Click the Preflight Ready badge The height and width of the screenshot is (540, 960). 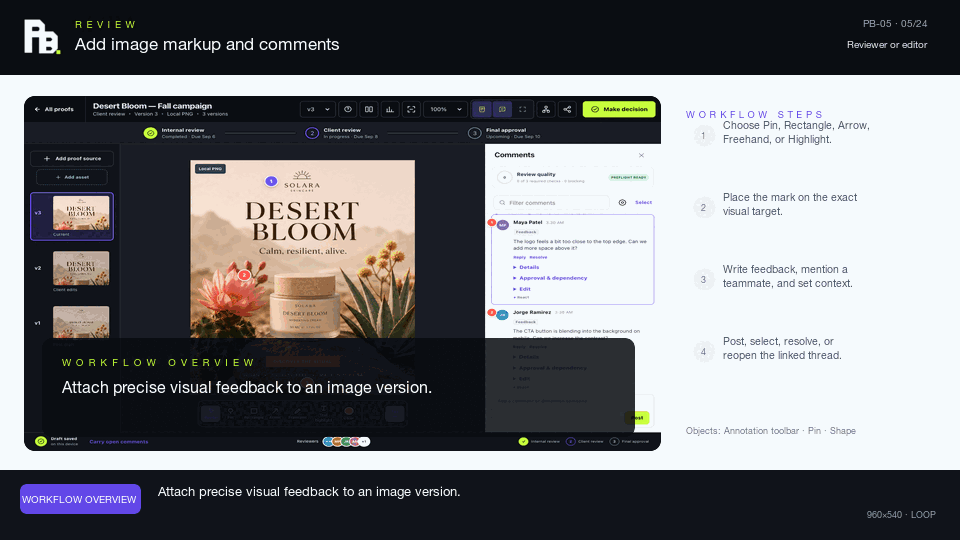[x=628, y=178]
